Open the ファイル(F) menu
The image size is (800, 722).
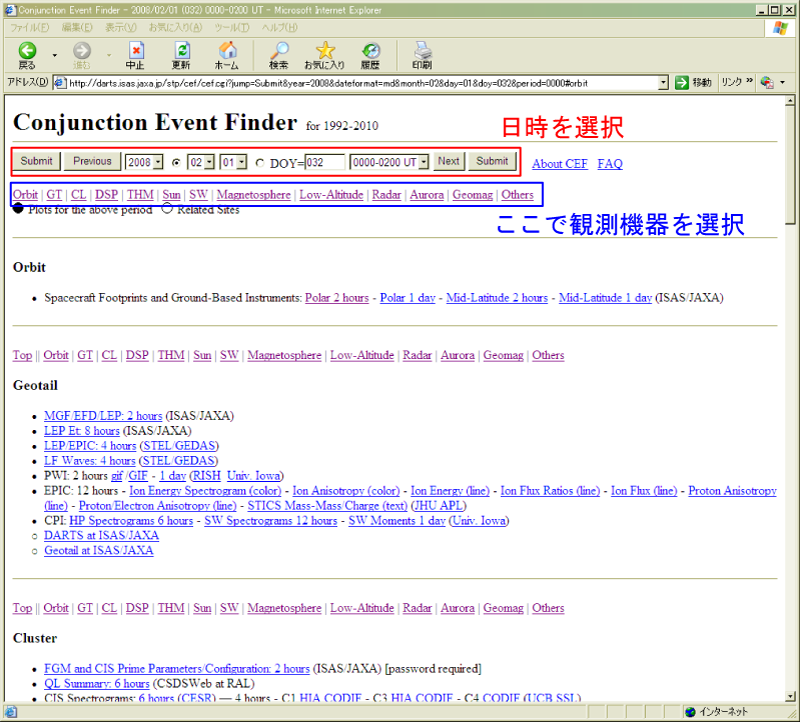coord(30,28)
